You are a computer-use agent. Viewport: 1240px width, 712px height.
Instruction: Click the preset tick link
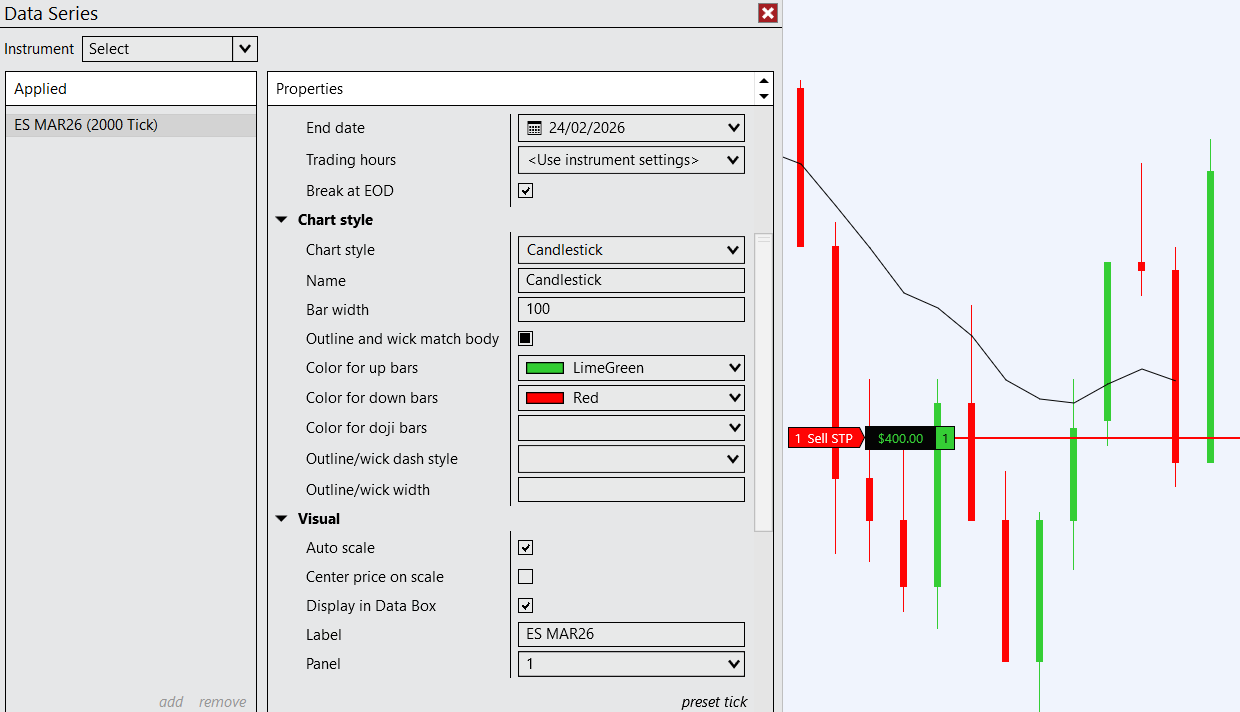(x=714, y=701)
